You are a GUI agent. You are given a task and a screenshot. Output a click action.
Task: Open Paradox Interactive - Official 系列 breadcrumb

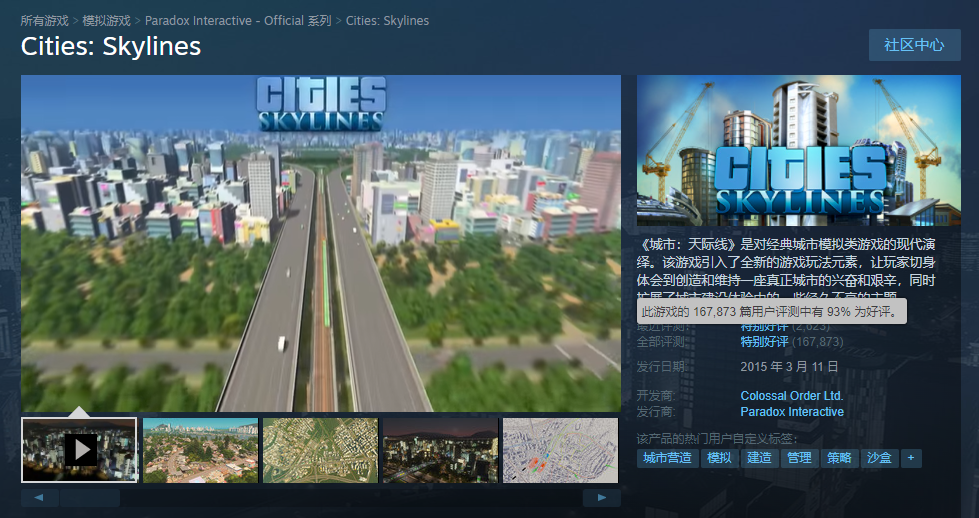point(238,21)
